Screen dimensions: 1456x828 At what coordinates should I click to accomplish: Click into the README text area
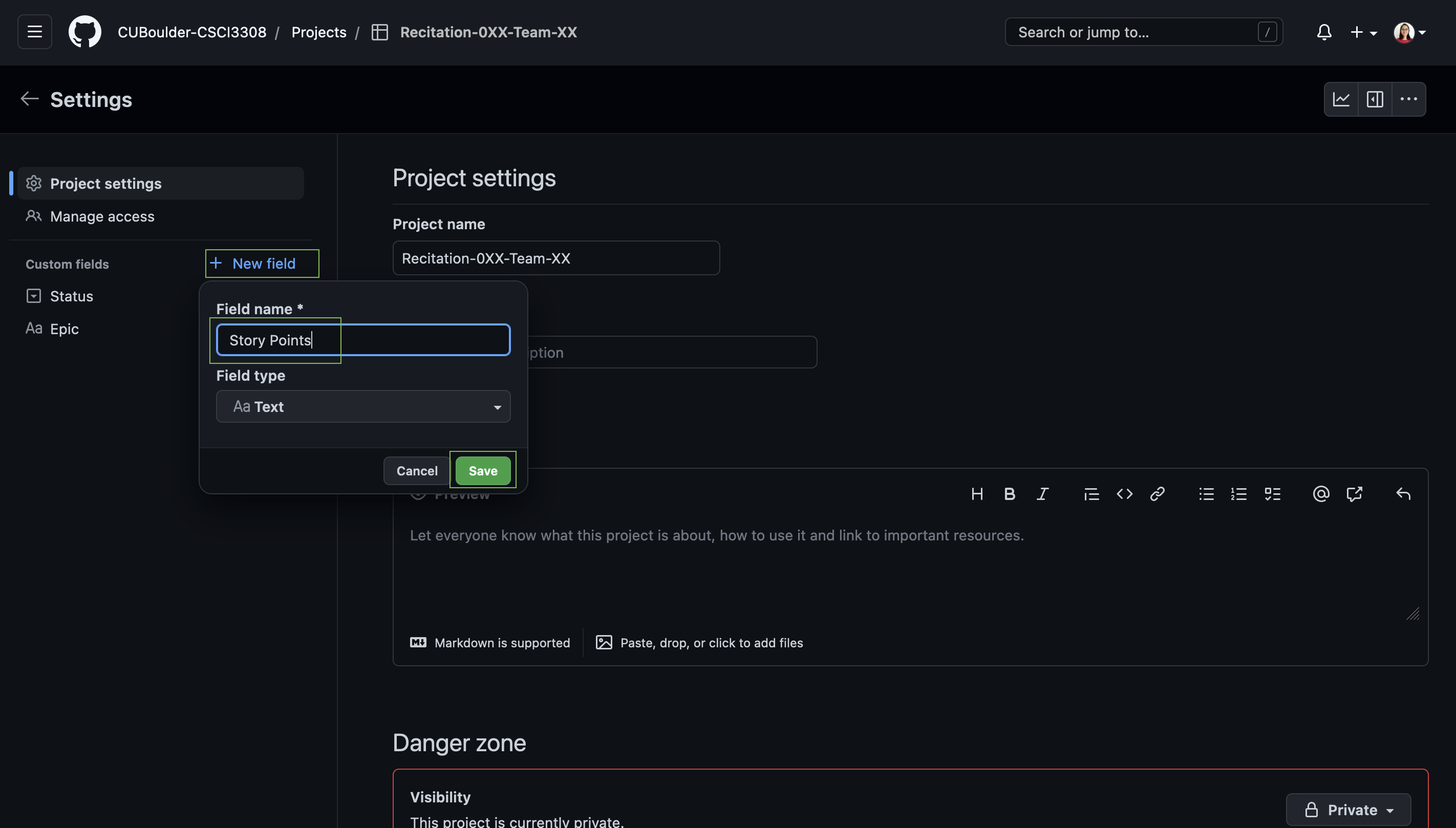point(910,569)
